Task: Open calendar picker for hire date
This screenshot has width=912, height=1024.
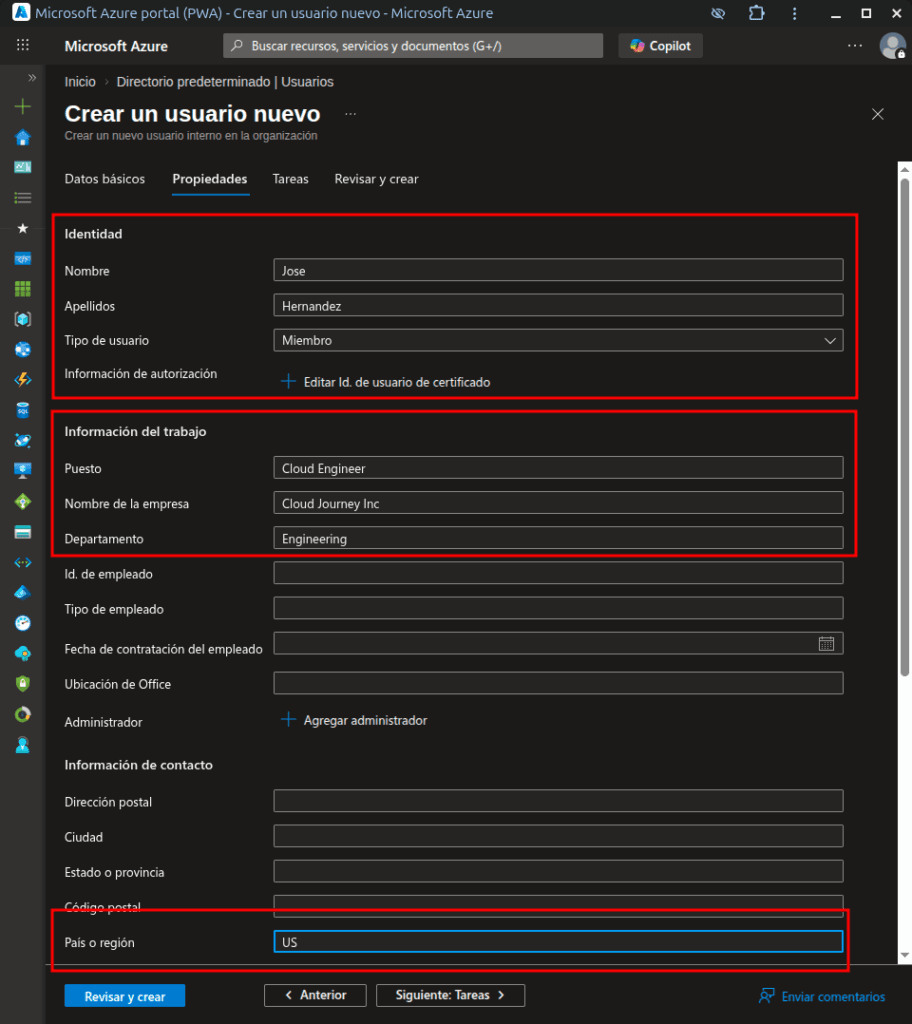Action: (x=826, y=644)
